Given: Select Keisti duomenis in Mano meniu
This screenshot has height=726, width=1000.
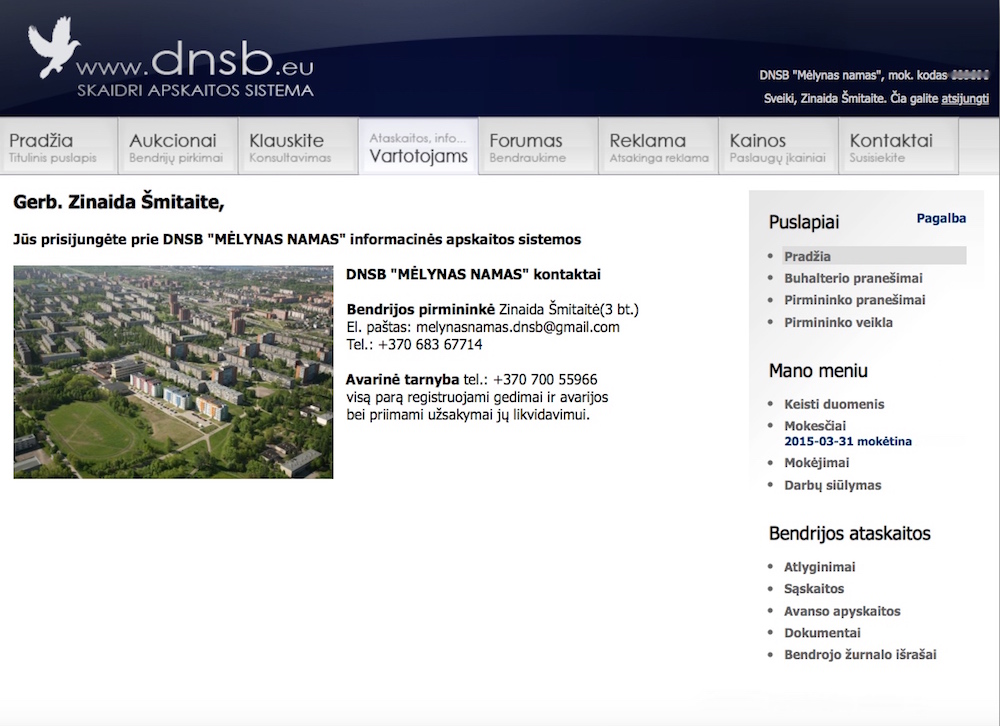Looking at the screenshot, I should [834, 404].
